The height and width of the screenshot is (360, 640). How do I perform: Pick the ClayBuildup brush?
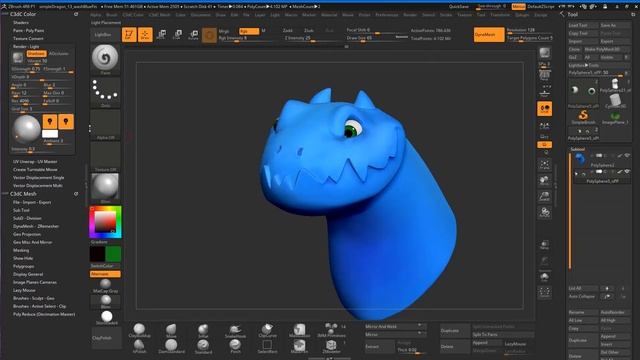[139, 330]
